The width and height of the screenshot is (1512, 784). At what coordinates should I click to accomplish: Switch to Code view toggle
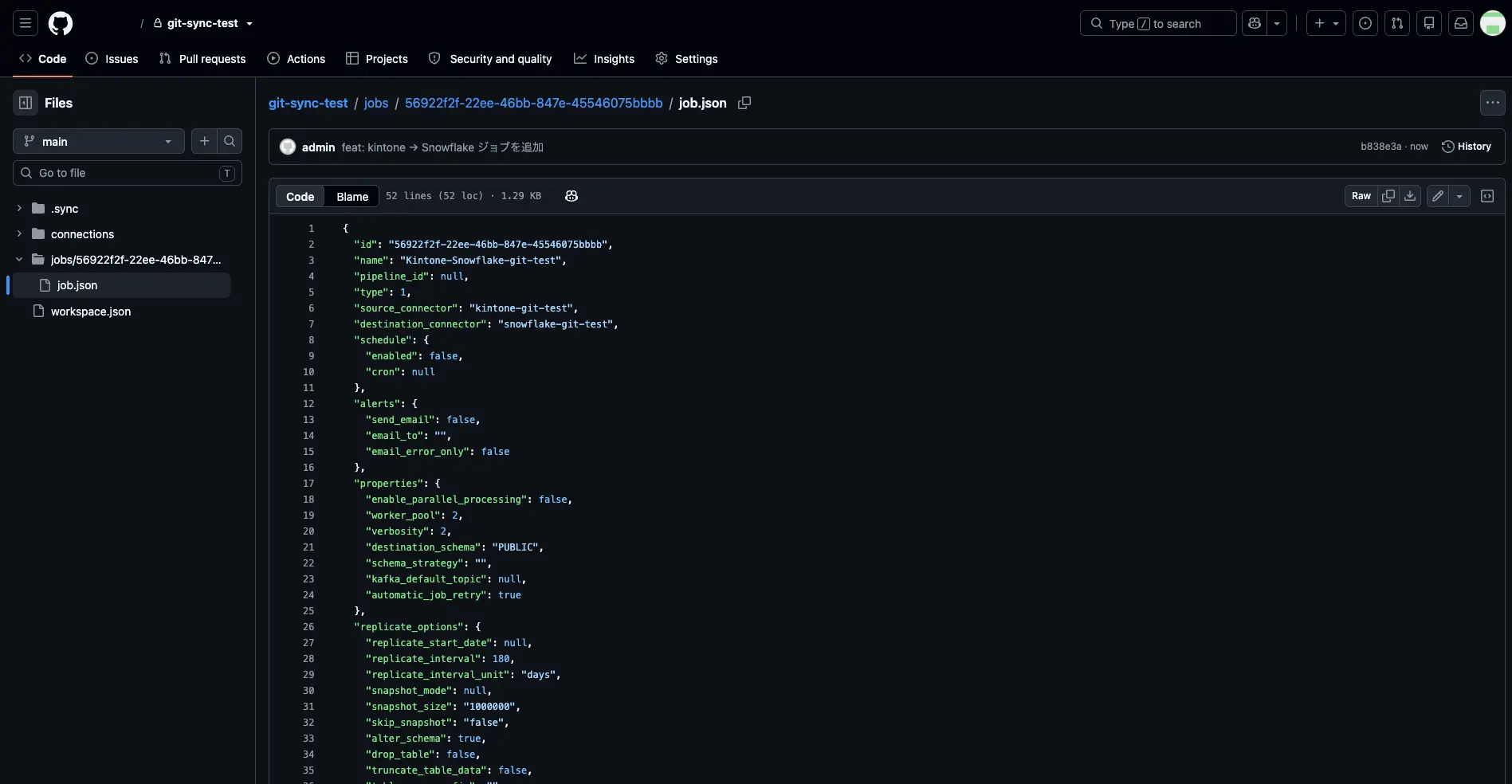300,196
